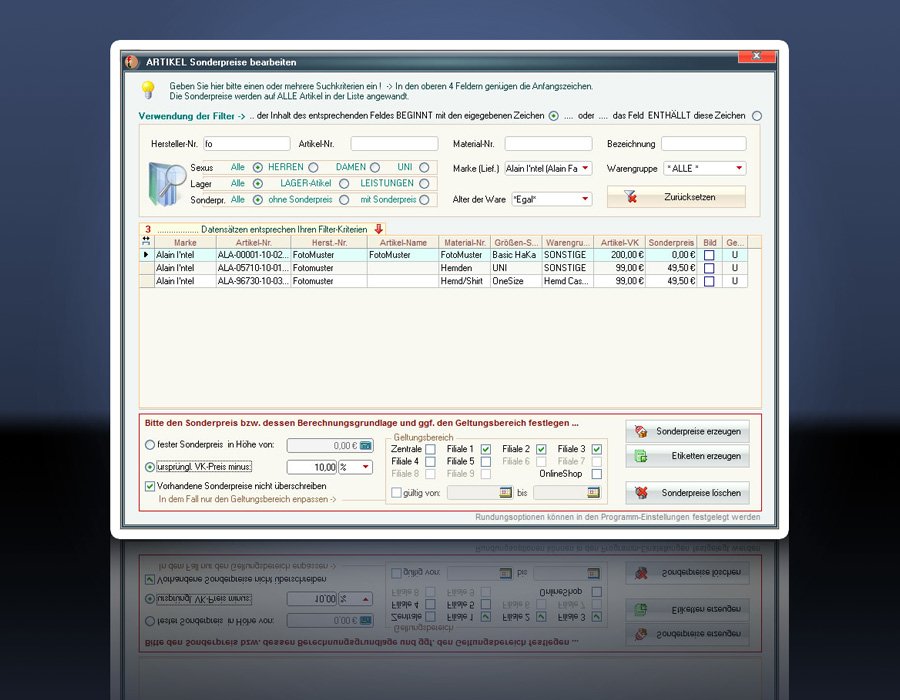Select BEGINNT filter mode radio button
The width and height of the screenshot is (900, 700).
tap(553, 116)
